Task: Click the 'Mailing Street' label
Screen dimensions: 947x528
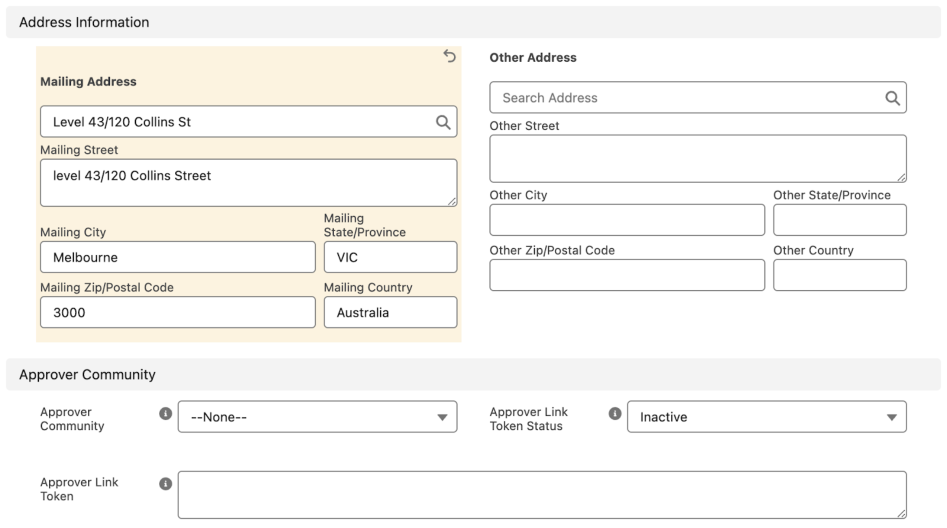Action: pyautogui.click(x=79, y=150)
